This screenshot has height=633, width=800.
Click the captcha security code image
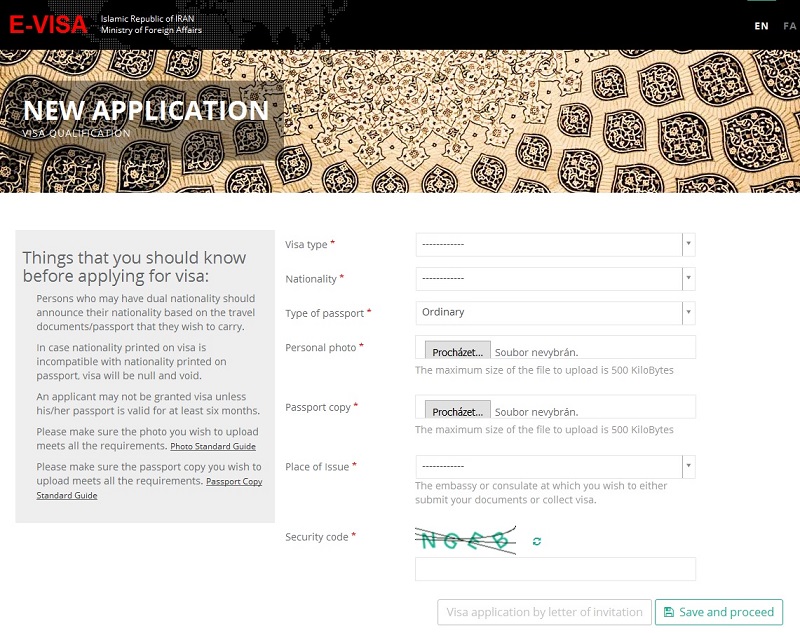click(x=465, y=540)
